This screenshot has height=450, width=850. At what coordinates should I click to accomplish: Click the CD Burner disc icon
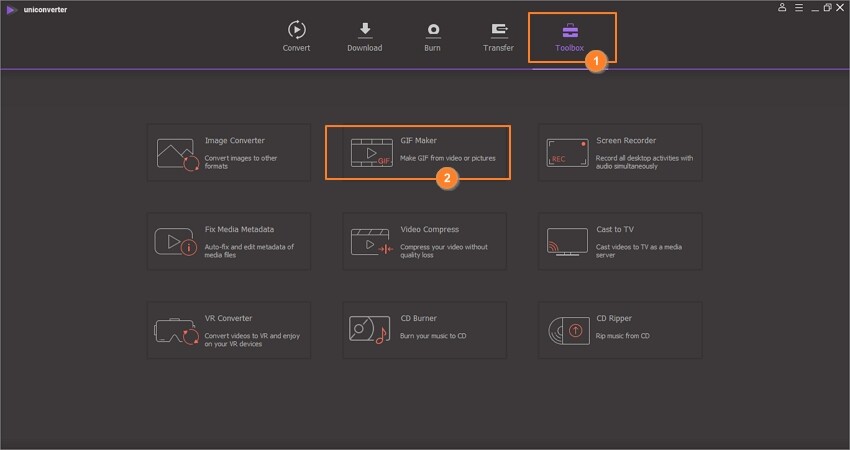[x=370, y=329]
